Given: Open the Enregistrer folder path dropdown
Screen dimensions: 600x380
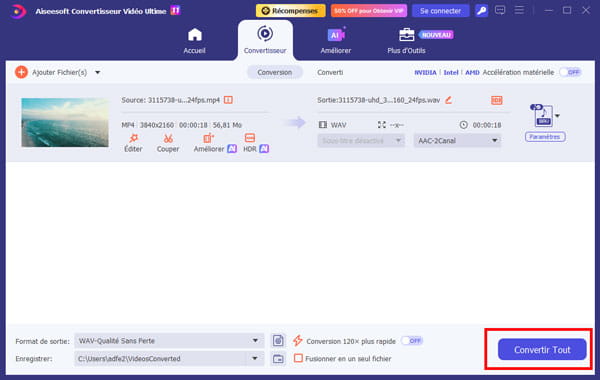Looking at the screenshot, I should pyautogui.click(x=169, y=359).
